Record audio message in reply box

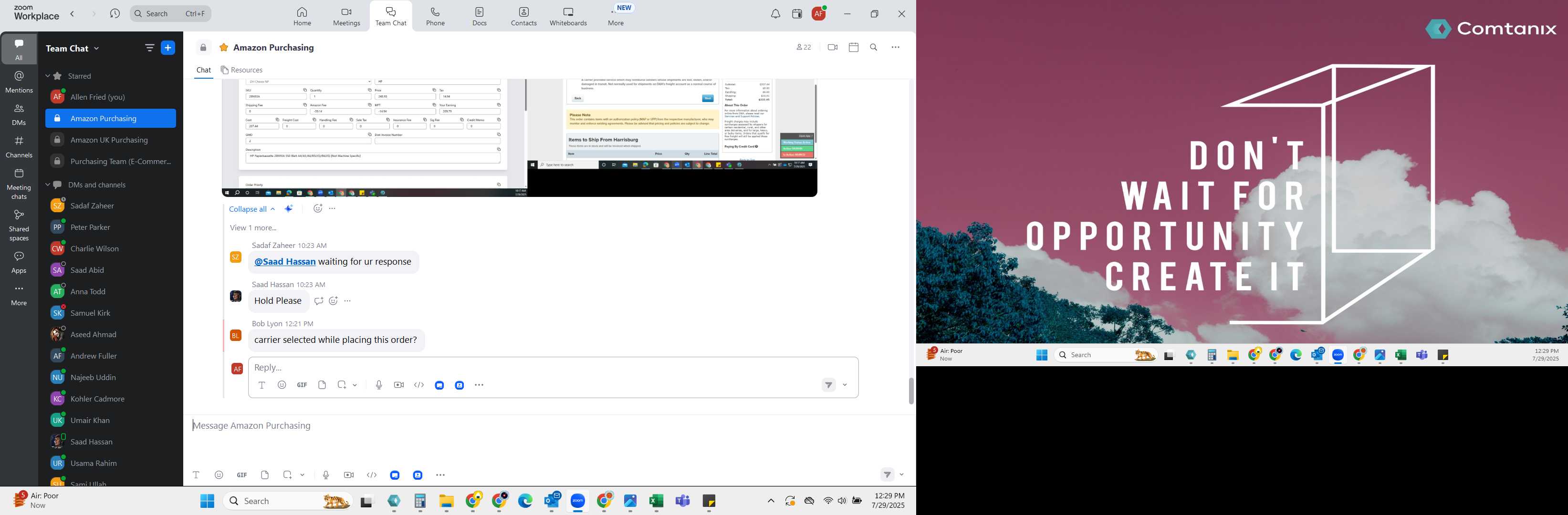pyautogui.click(x=378, y=385)
